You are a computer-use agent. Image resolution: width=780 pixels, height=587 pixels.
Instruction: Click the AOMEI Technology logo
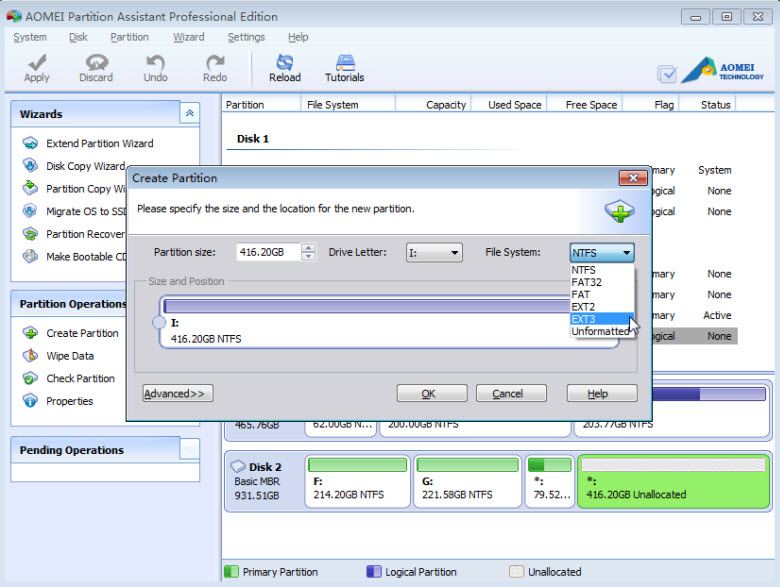[x=722, y=70]
